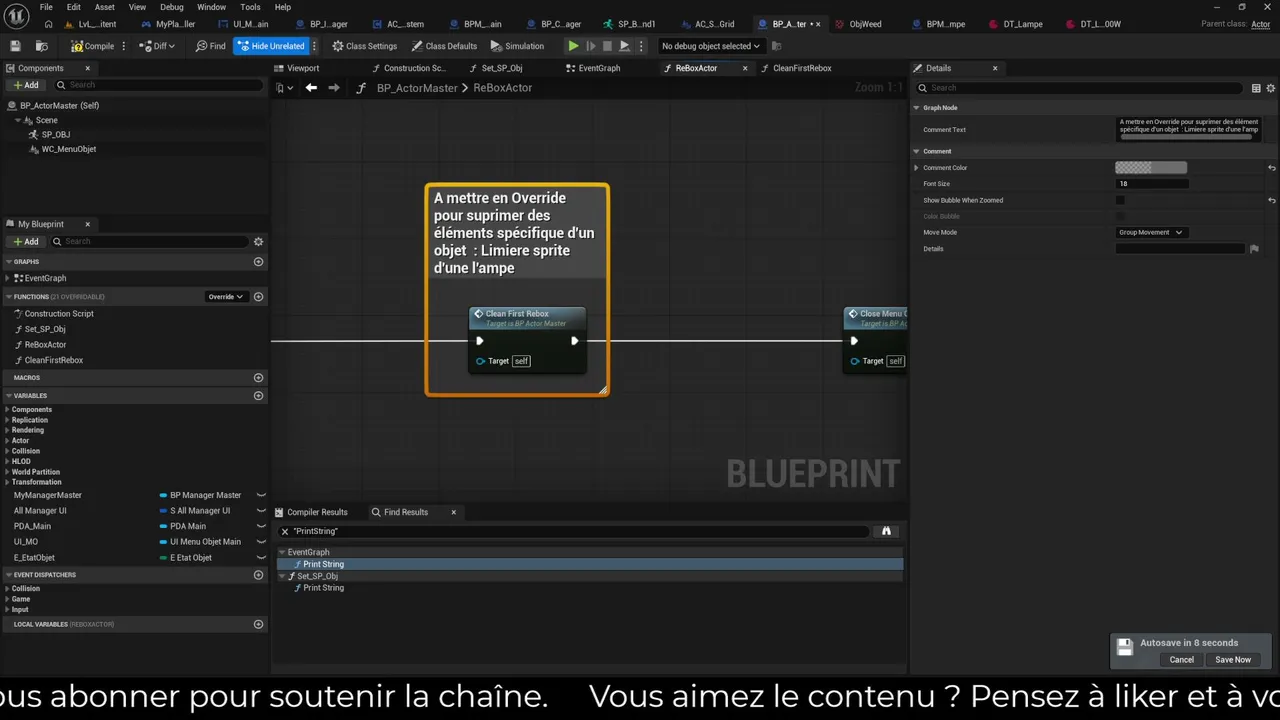Open Details panel settings gear

(x=1271, y=88)
